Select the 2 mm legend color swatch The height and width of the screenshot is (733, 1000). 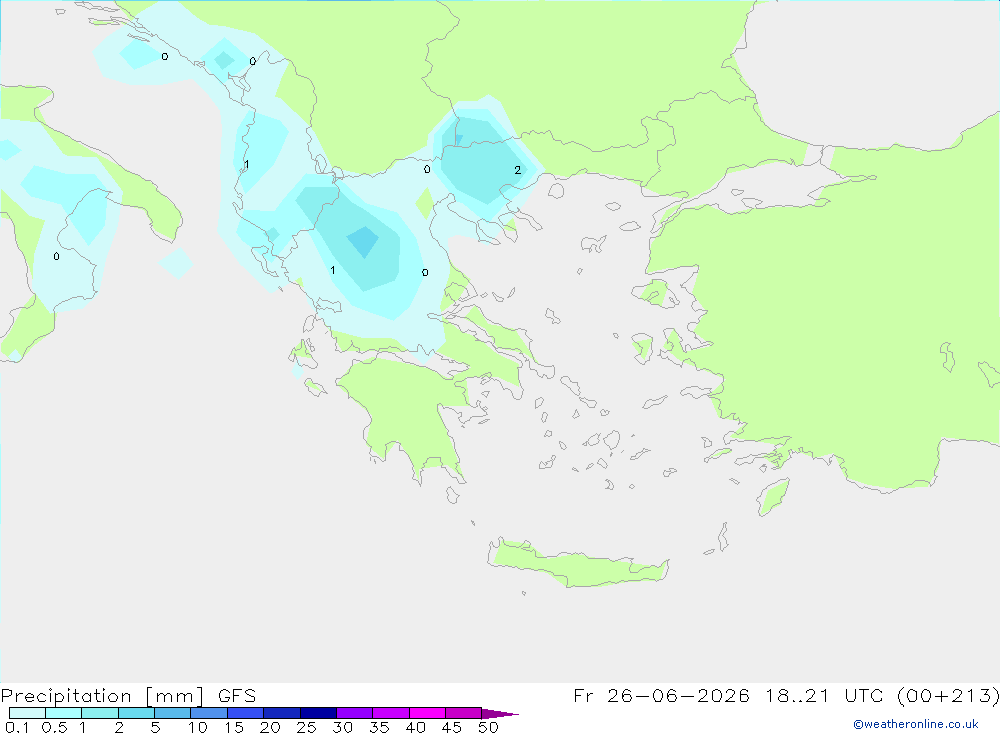(136, 713)
